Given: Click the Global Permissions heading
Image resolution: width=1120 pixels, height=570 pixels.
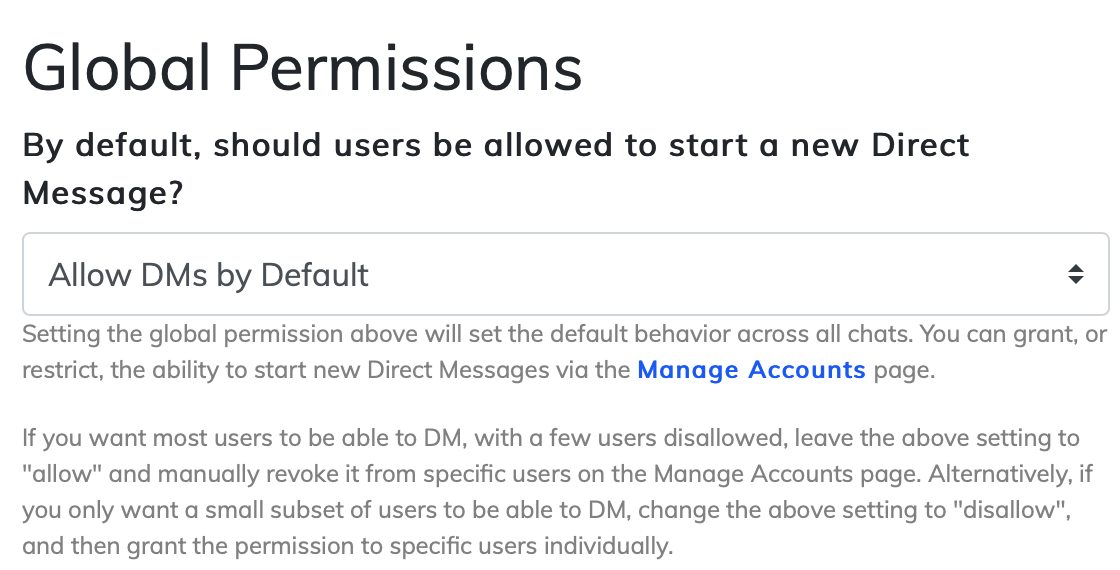Looking at the screenshot, I should click(x=302, y=68).
